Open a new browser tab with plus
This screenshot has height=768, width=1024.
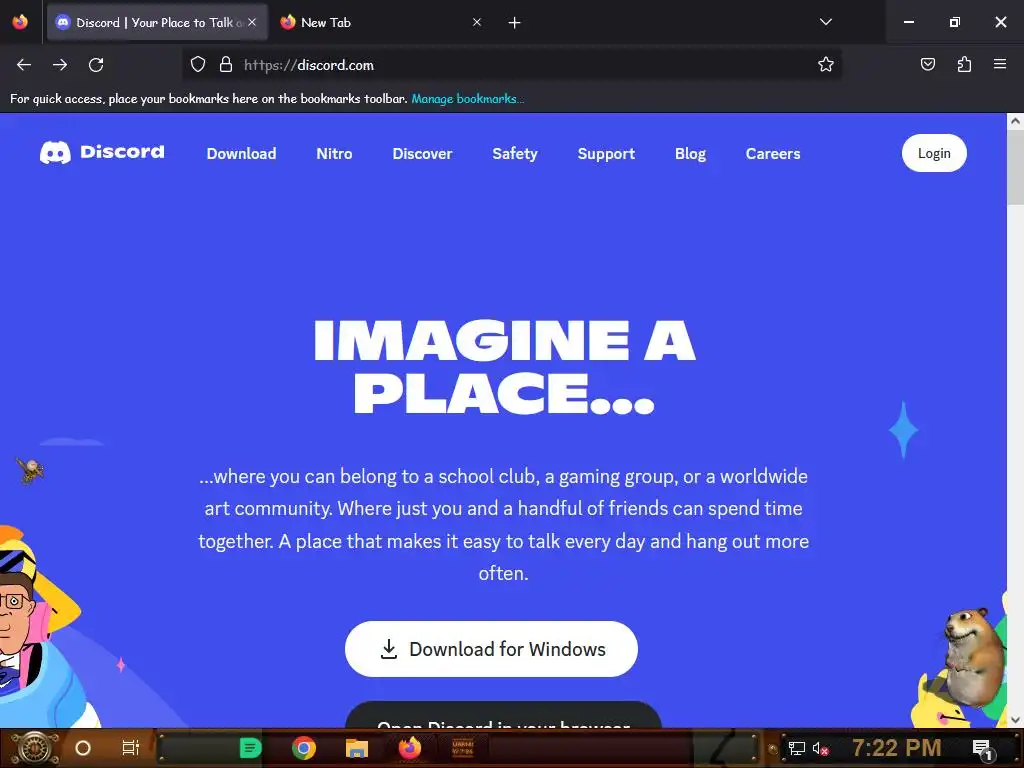click(515, 23)
